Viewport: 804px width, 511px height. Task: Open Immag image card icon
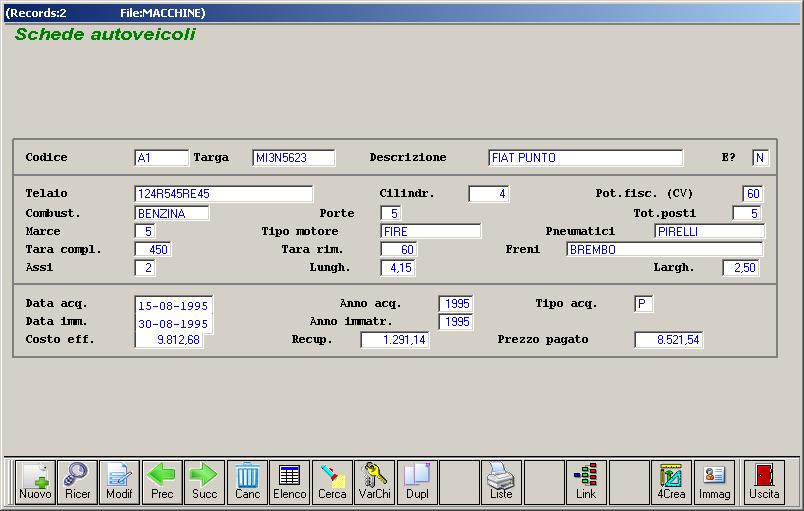pos(714,482)
